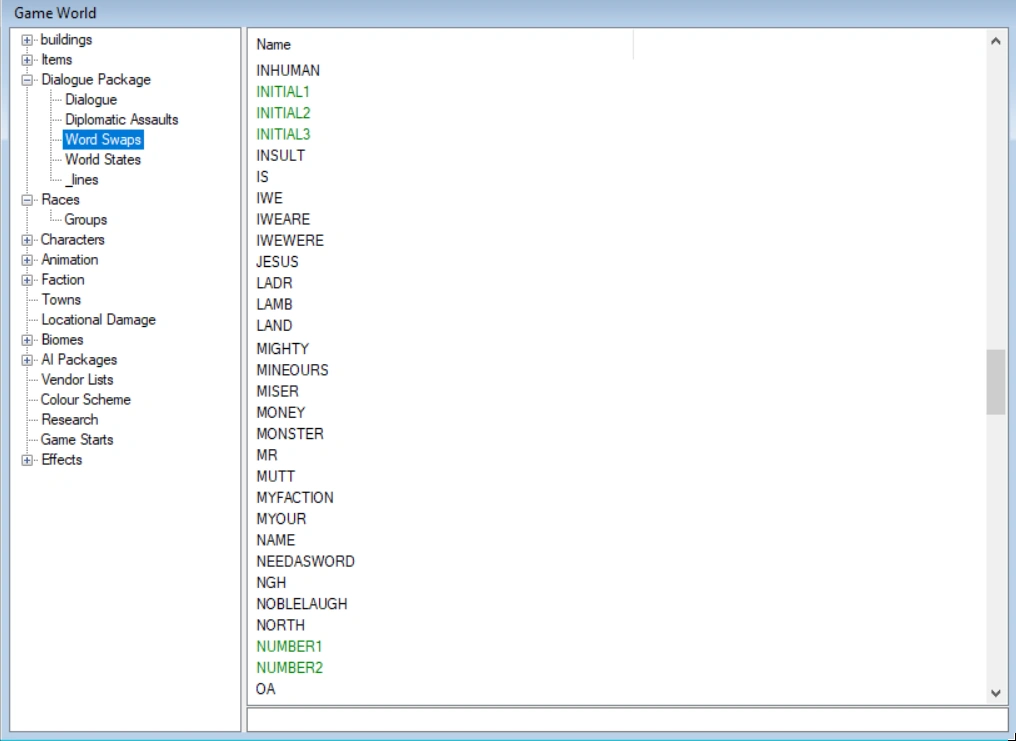Screen dimensions: 1016x741
Task: Select the green NUMBER2 entry
Action: 289,669
